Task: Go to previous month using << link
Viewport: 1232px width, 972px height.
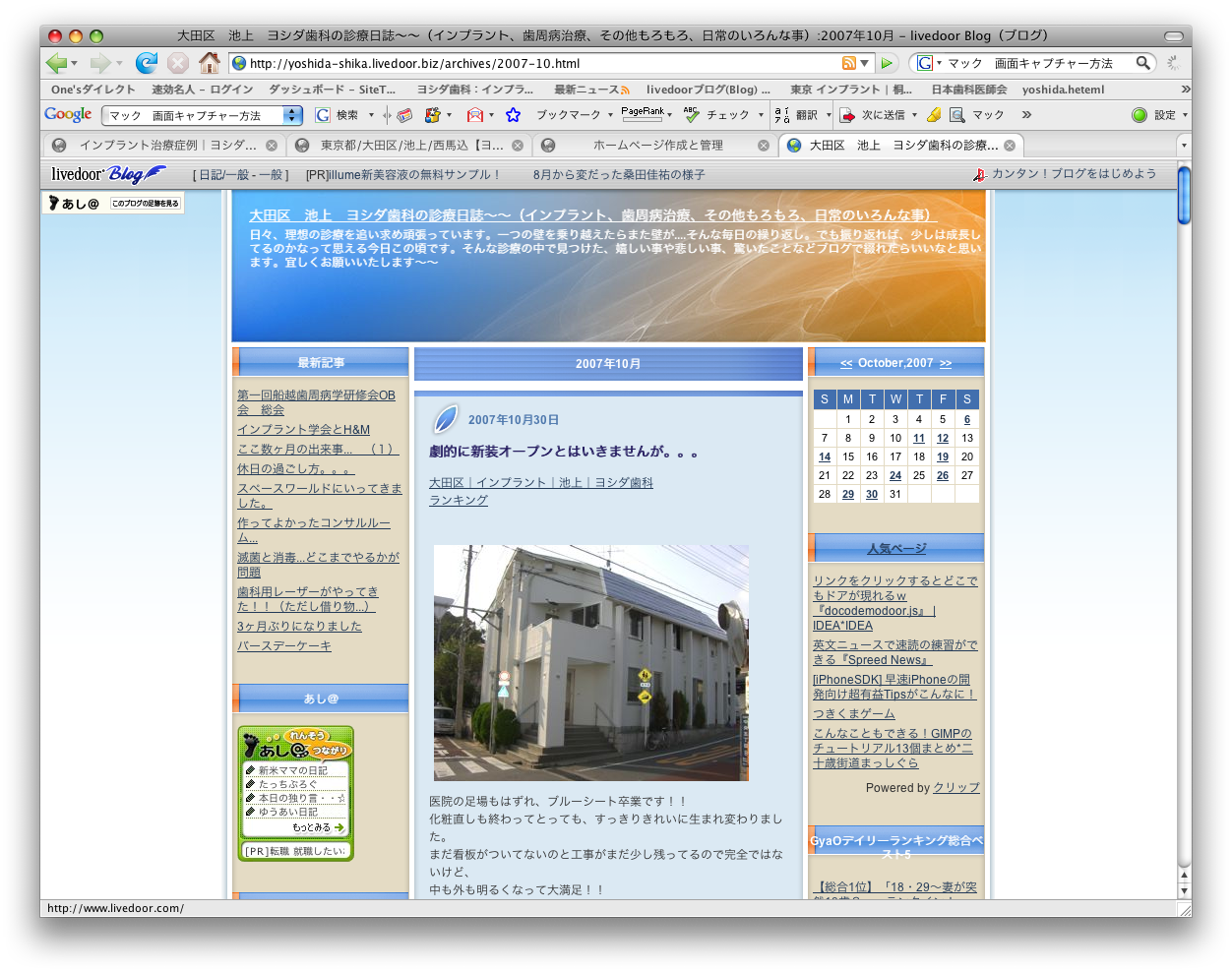Action: tap(846, 363)
